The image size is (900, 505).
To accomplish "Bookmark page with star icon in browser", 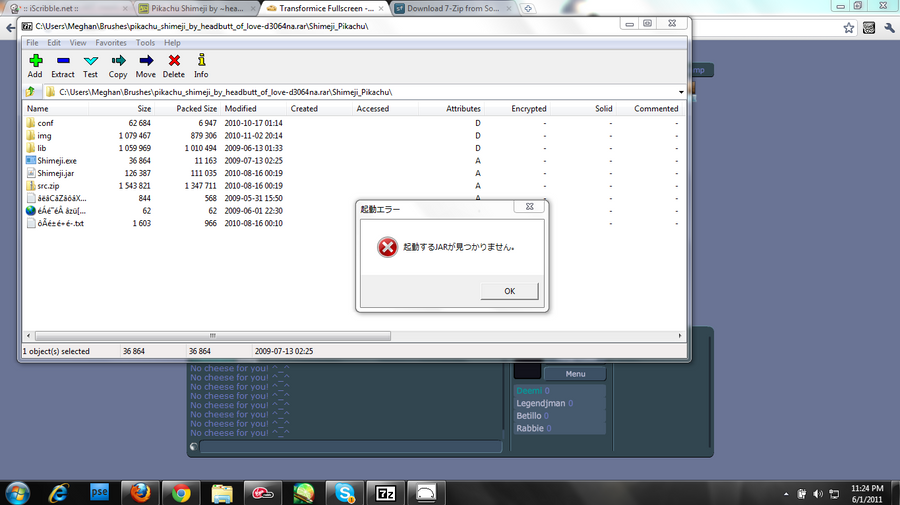I will pos(849,28).
